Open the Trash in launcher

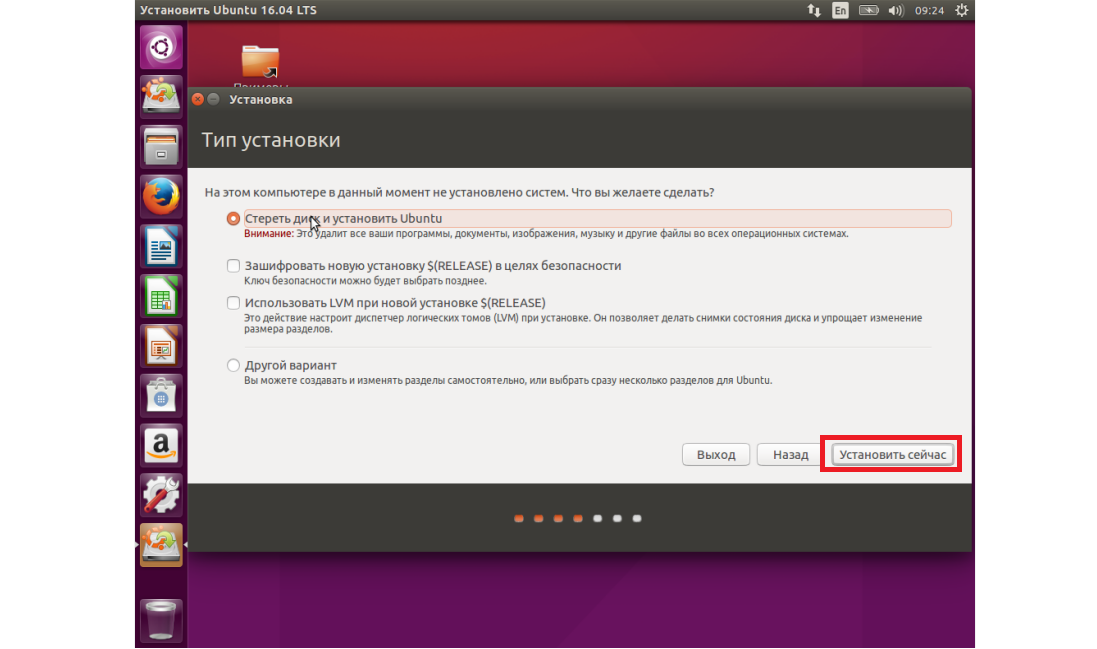point(161,620)
